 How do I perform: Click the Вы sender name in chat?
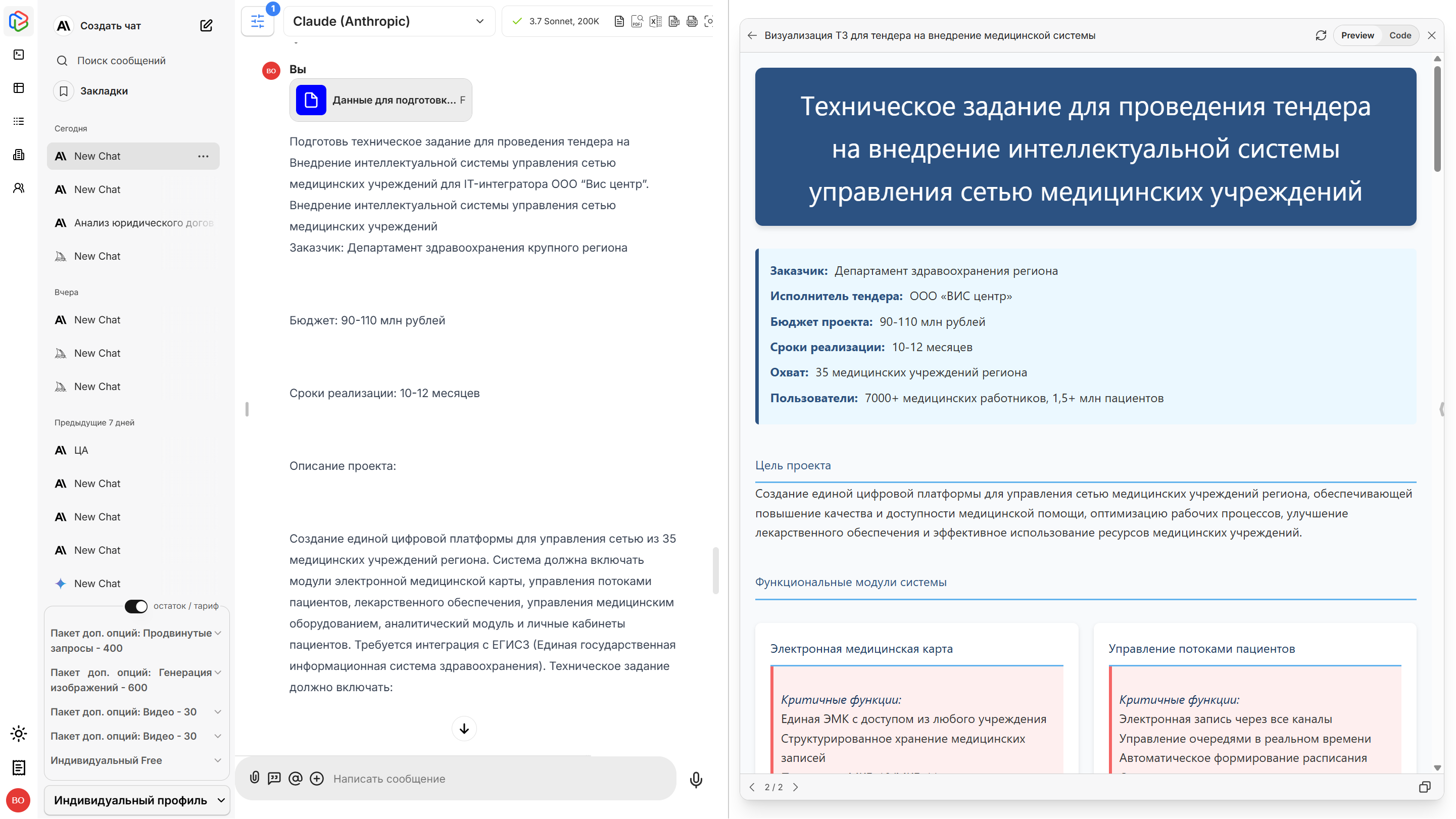coord(298,69)
